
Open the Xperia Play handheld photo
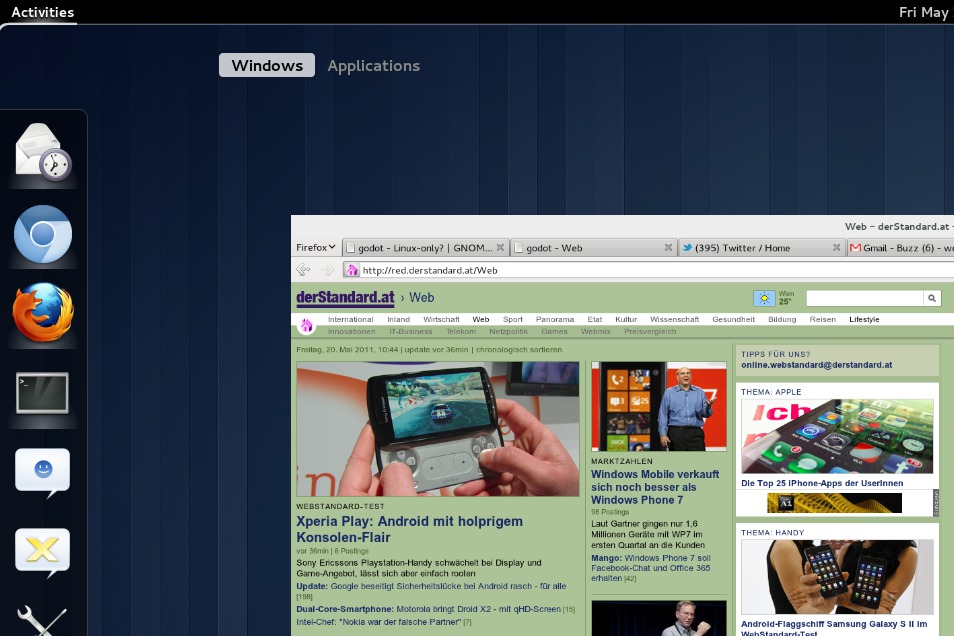(437, 429)
